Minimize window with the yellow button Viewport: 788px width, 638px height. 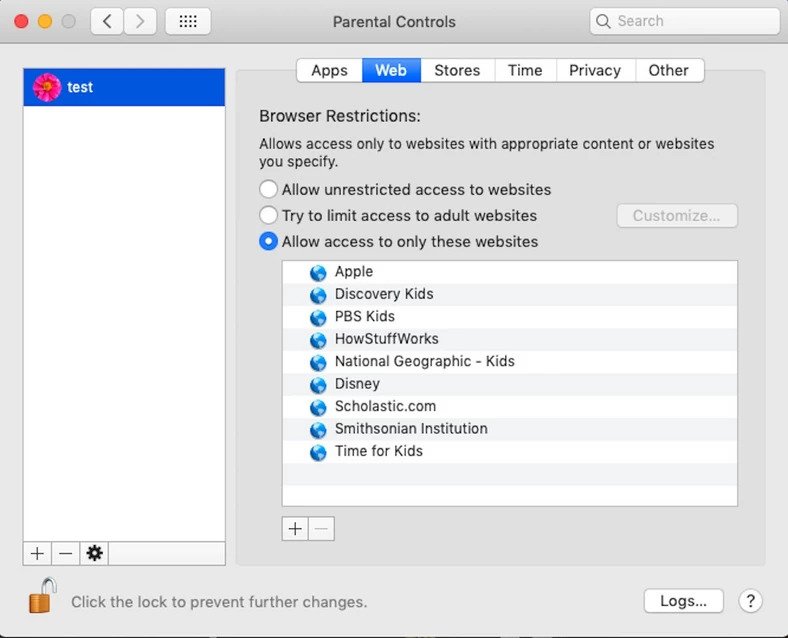click(x=45, y=22)
